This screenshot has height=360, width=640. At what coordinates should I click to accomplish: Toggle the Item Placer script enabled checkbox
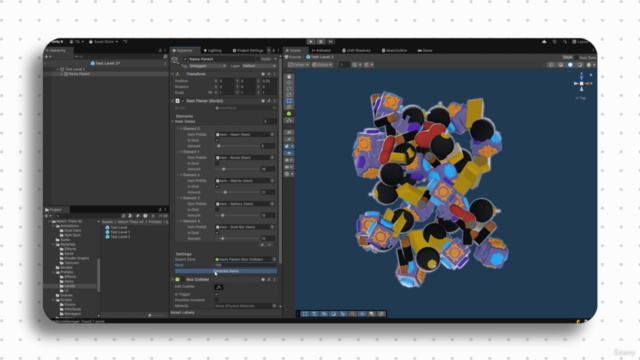[x=183, y=101]
